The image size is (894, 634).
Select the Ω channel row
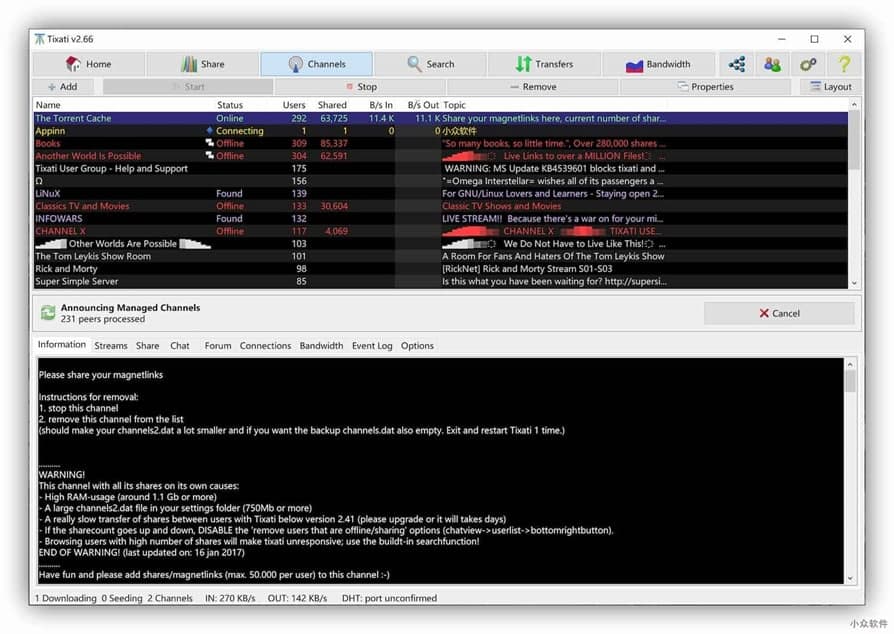tap(440, 181)
